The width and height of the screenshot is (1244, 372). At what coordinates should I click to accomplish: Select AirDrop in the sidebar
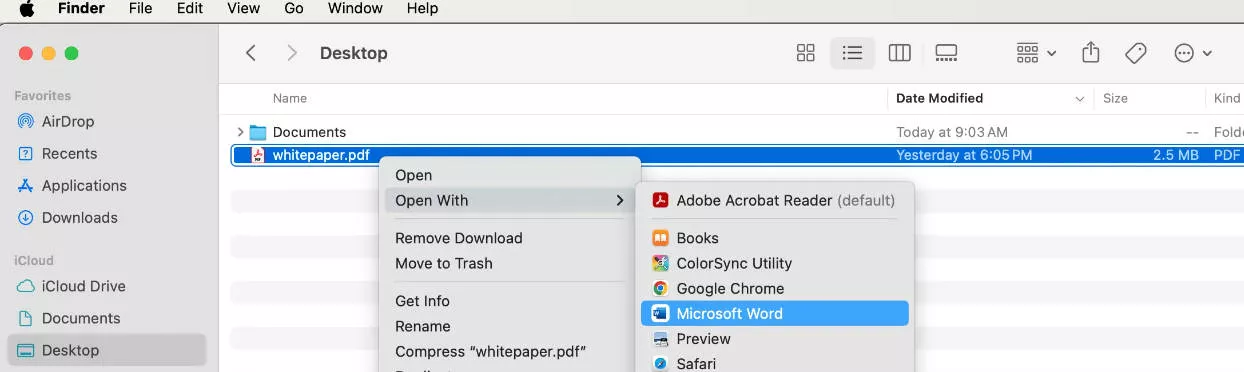coord(108,122)
